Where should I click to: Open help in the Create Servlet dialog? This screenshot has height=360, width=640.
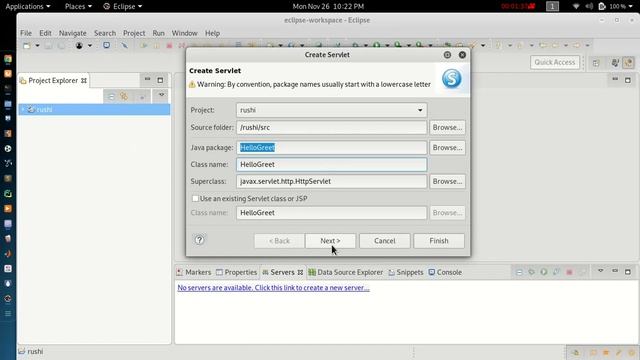click(199, 240)
